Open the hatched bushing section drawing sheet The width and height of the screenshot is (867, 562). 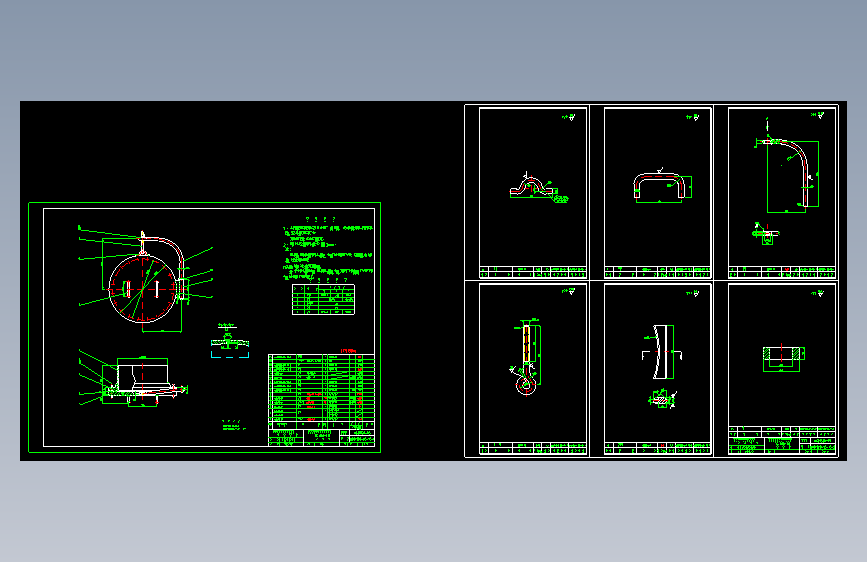782,370
